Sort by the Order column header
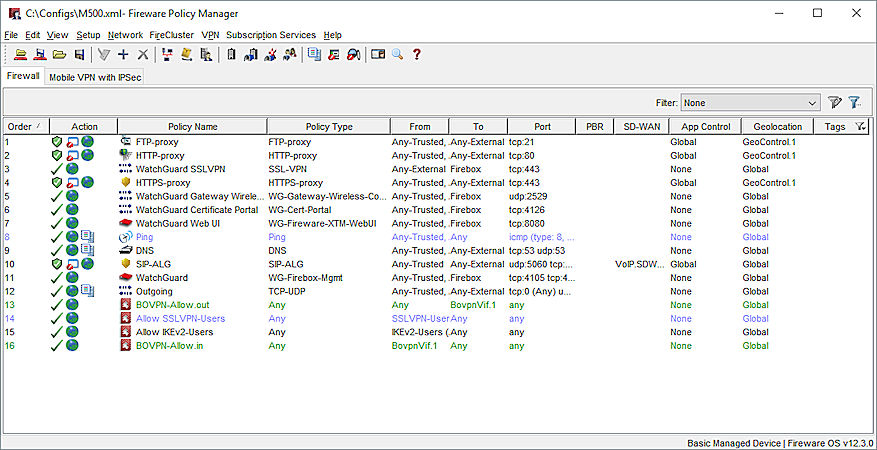The image size is (877, 450). [24, 127]
